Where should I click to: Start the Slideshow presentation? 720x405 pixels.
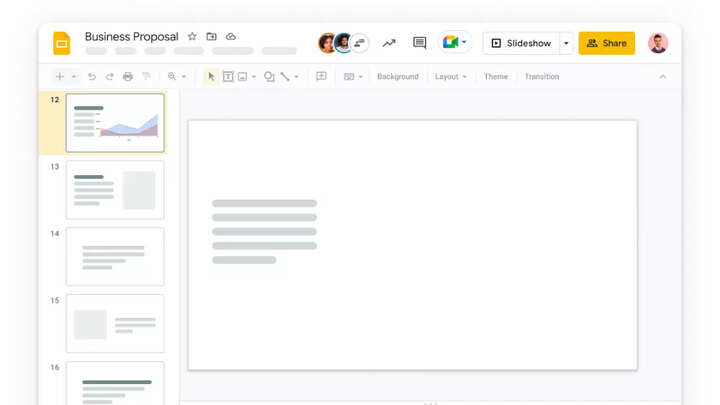520,43
